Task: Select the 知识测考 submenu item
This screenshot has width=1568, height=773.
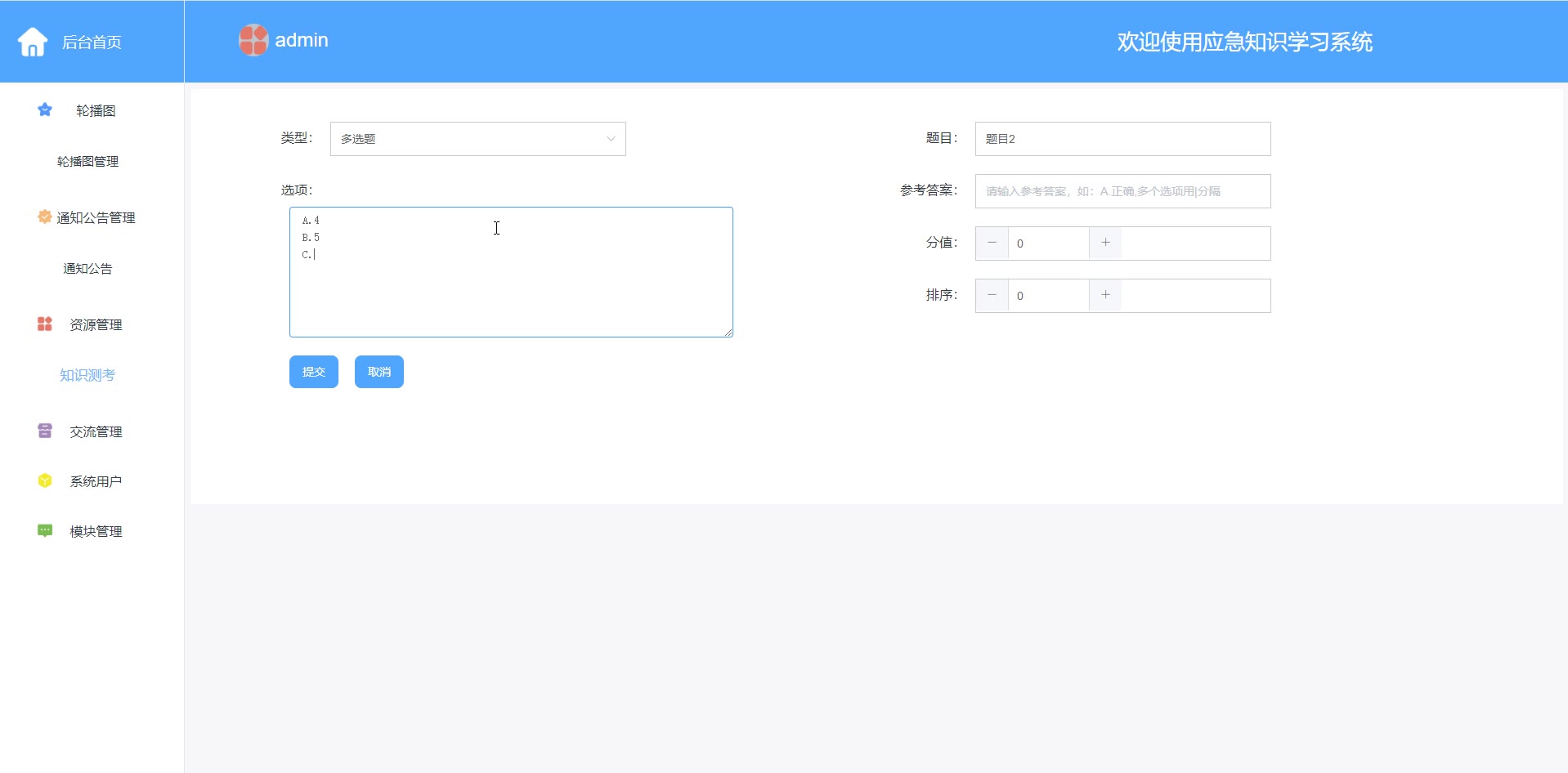Action: pyautogui.click(x=87, y=375)
